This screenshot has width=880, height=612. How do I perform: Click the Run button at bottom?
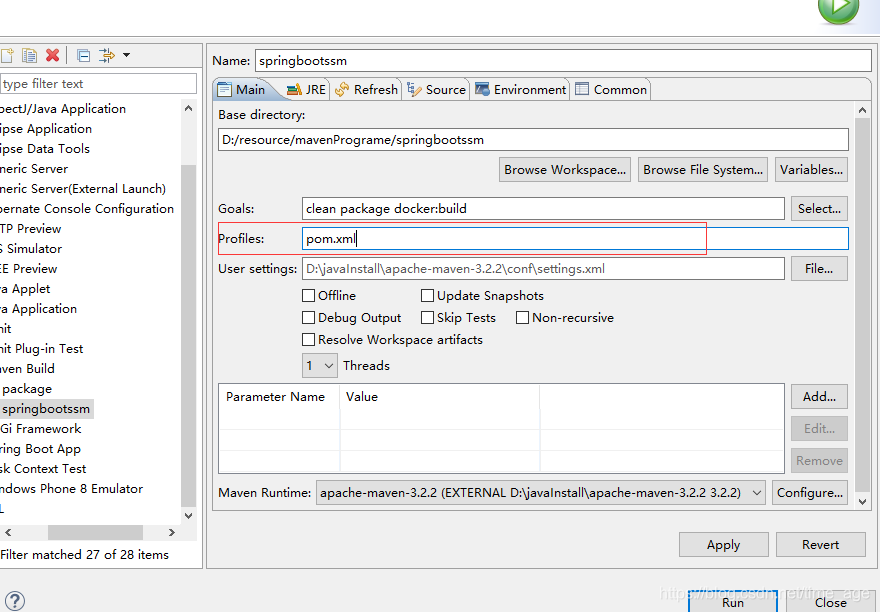point(733,601)
